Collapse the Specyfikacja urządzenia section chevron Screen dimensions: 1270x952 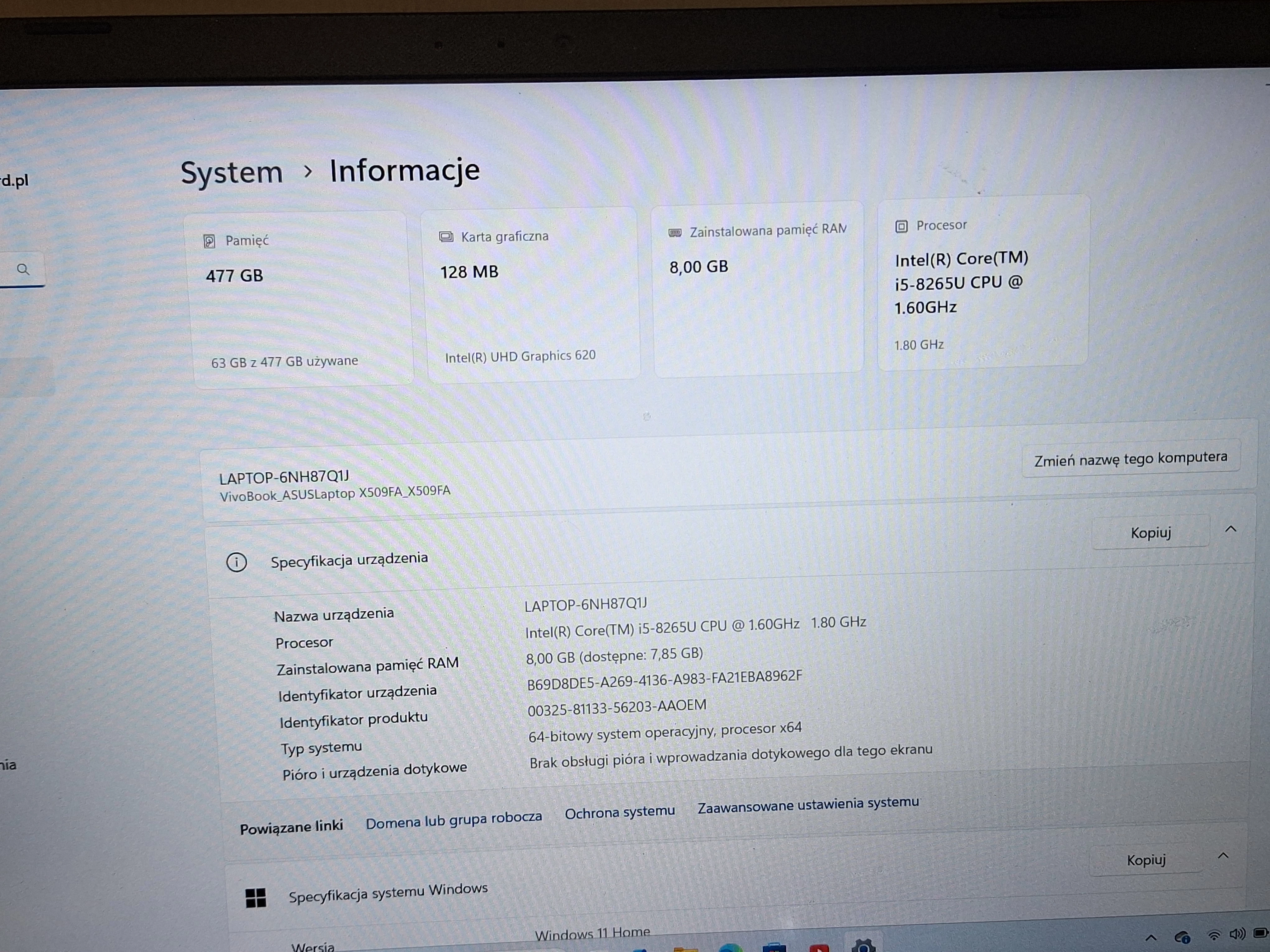tap(1230, 529)
